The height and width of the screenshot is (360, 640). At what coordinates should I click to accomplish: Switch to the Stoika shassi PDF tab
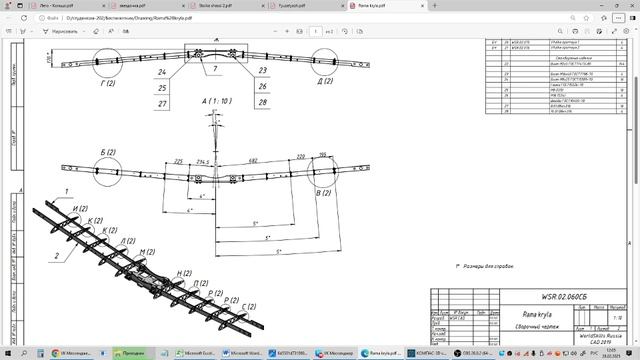tap(227, 6)
